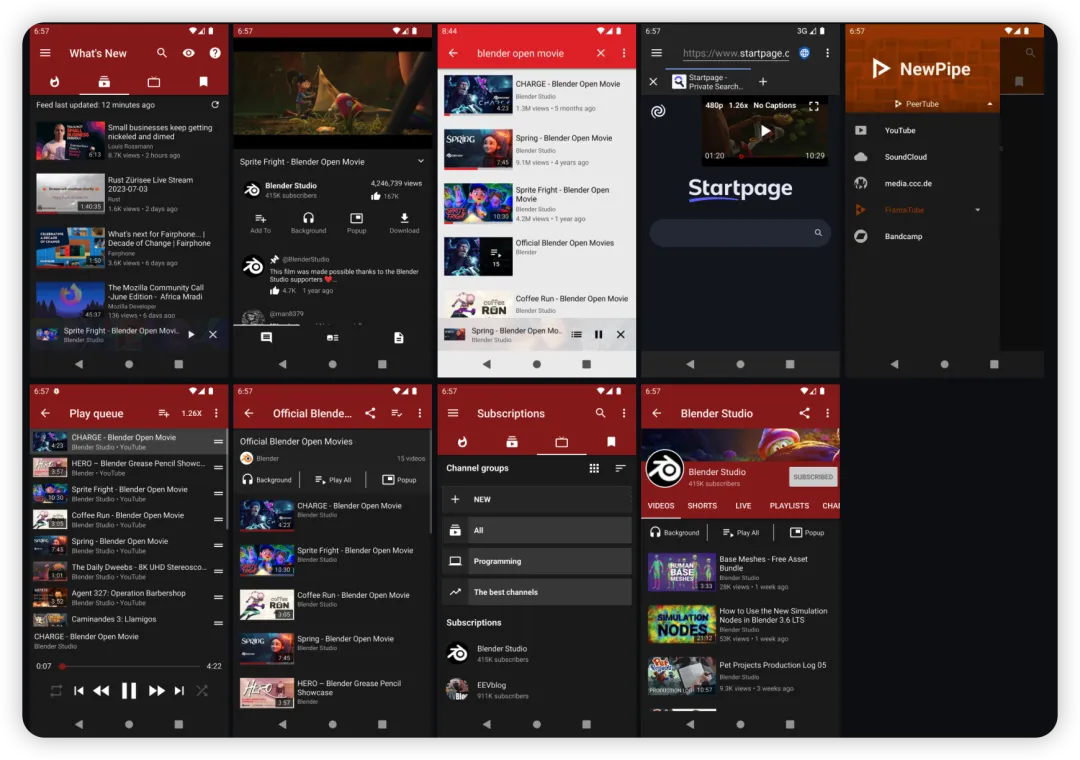Toggle SUBSCRIBED button for Blender Studio
The image size is (1080, 760).
[813, 477]
